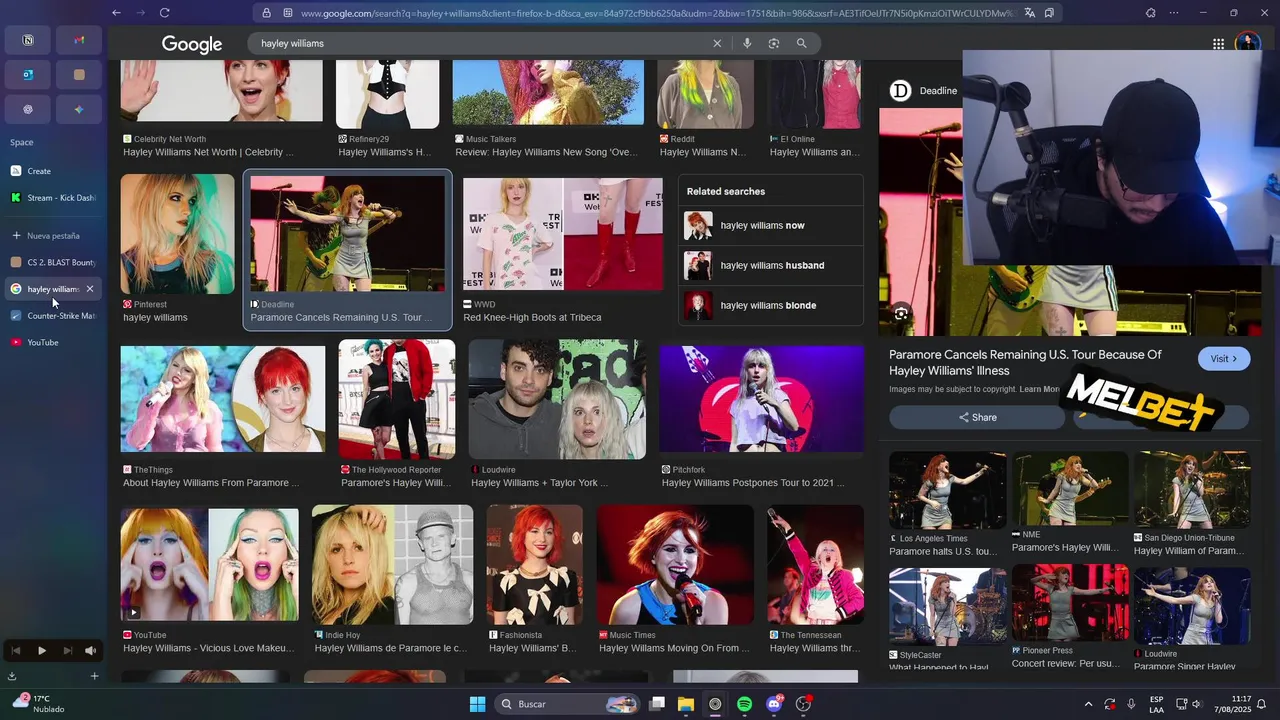Open the page translate icon in the URL bar
The width and height of the screenshot is (1280, 720).
point(1029,13)
